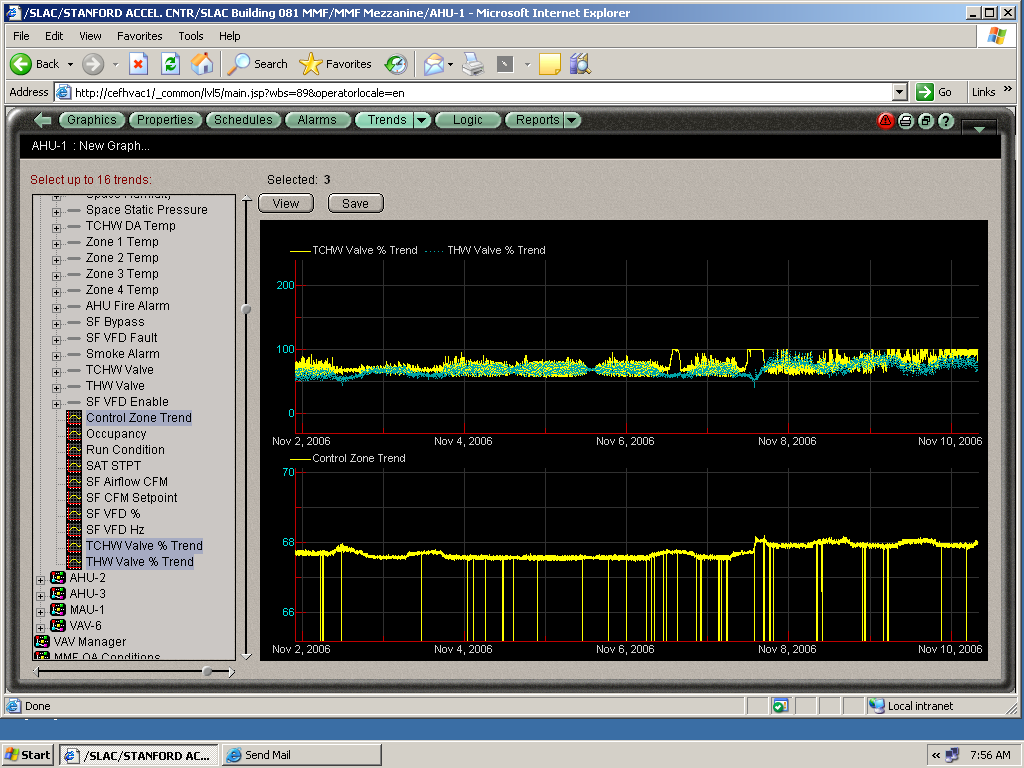Click the red alarm bell icon
Image resolution: width=1024 pixels, height=768 pixels.
[x=886, y=121]
